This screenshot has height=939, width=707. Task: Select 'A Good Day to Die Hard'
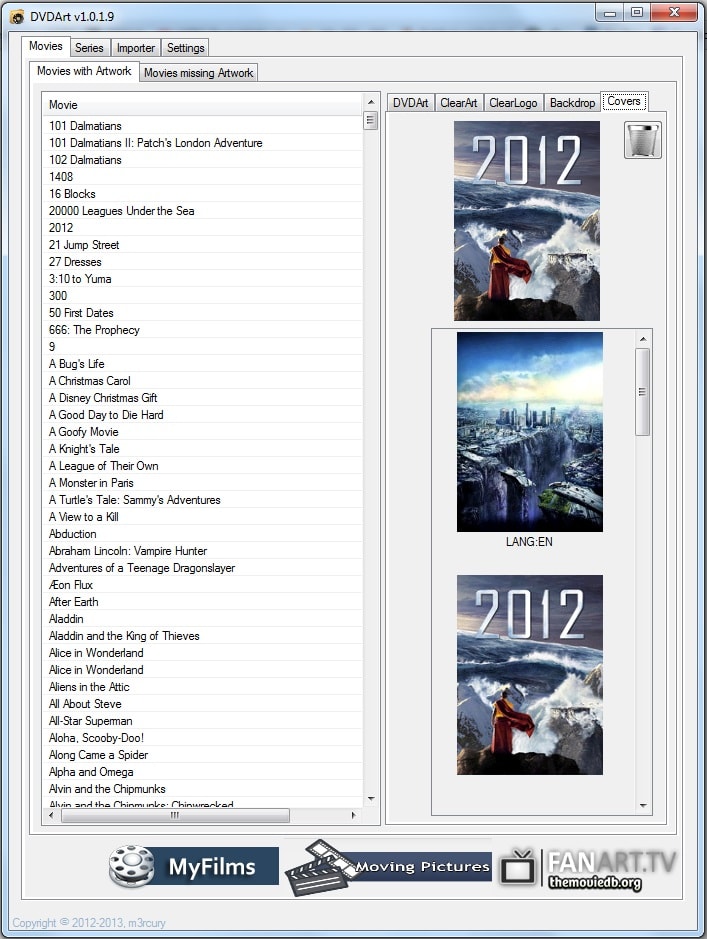pyautogui.click(x=202, y=415)
